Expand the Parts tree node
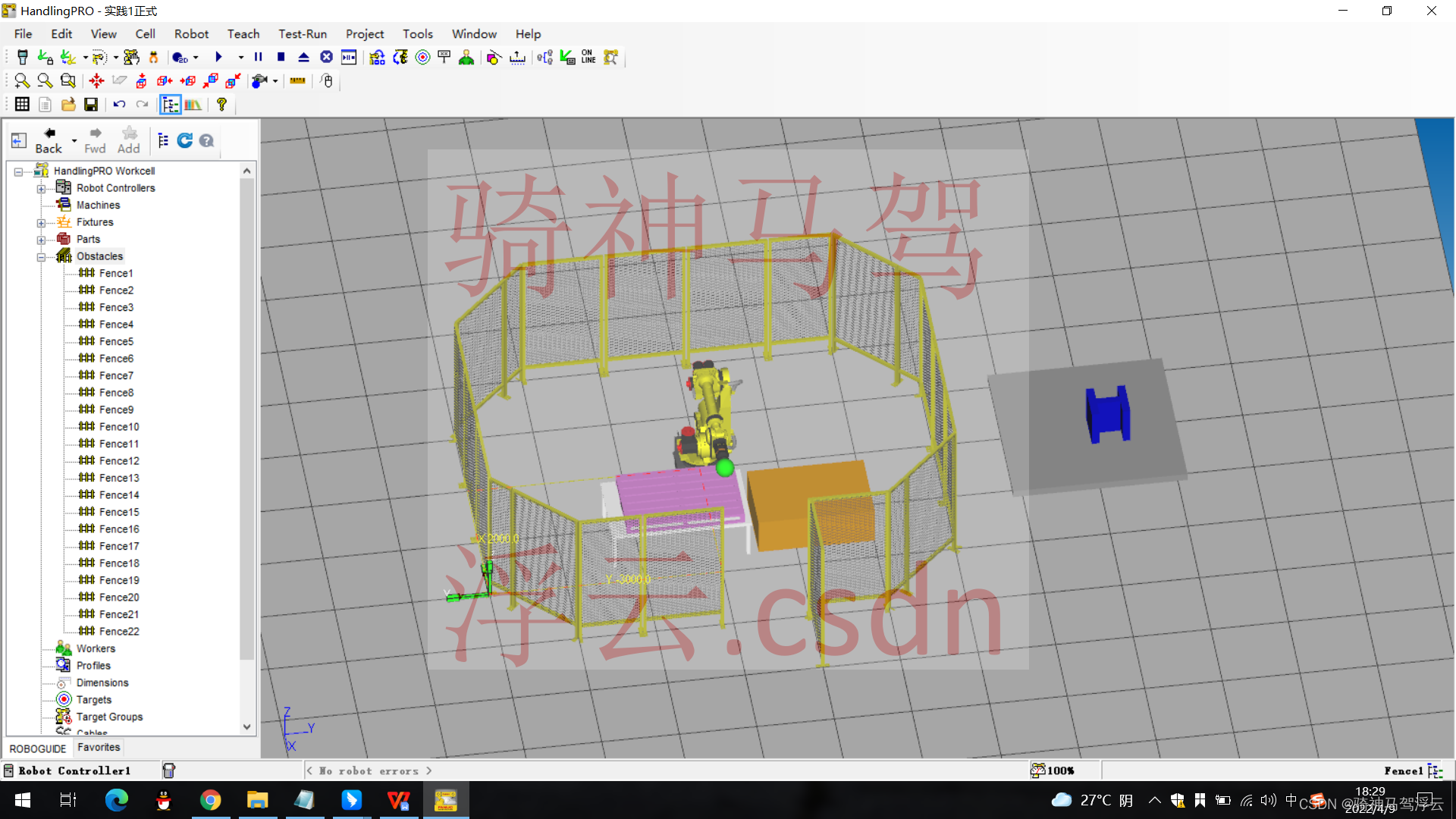 [41, 240]
